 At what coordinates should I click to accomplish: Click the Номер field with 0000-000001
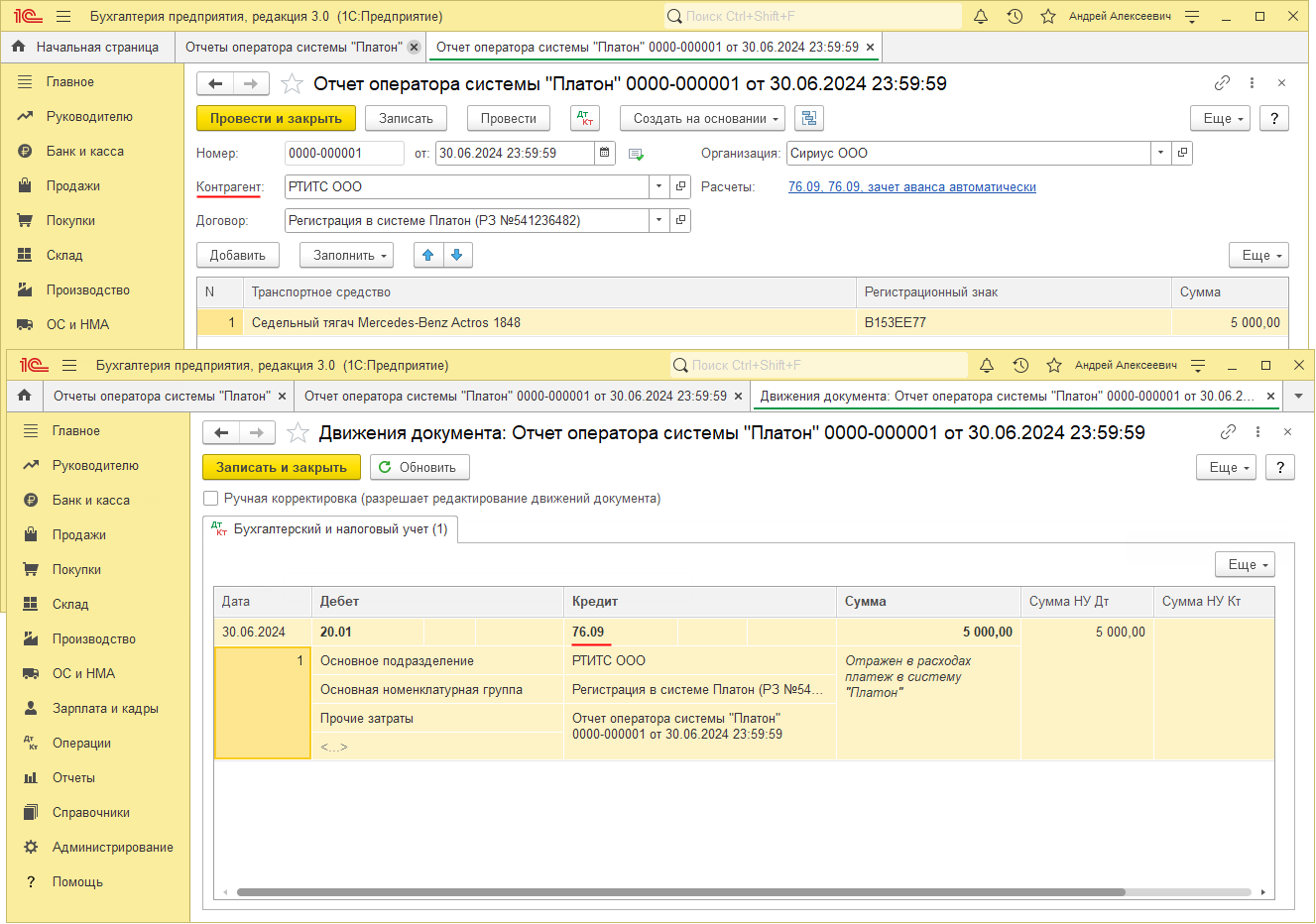(344, 153)
